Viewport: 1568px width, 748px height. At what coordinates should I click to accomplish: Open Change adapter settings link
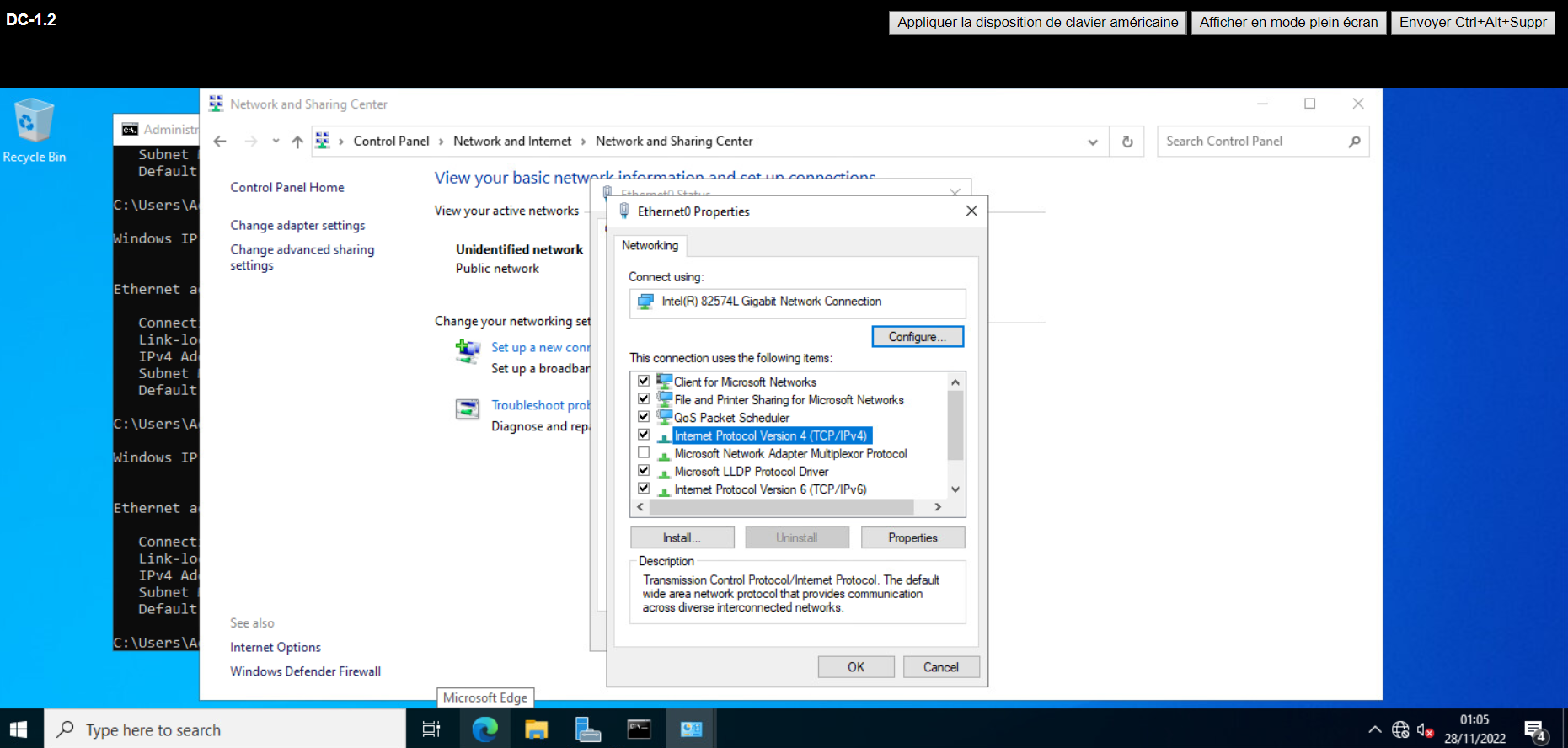click(297, 225)
